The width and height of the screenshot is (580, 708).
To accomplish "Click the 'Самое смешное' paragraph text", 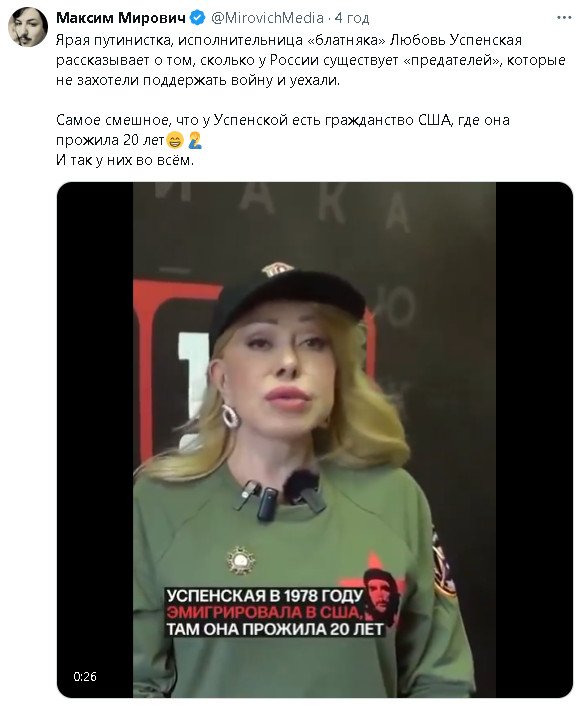I will 283,130.
